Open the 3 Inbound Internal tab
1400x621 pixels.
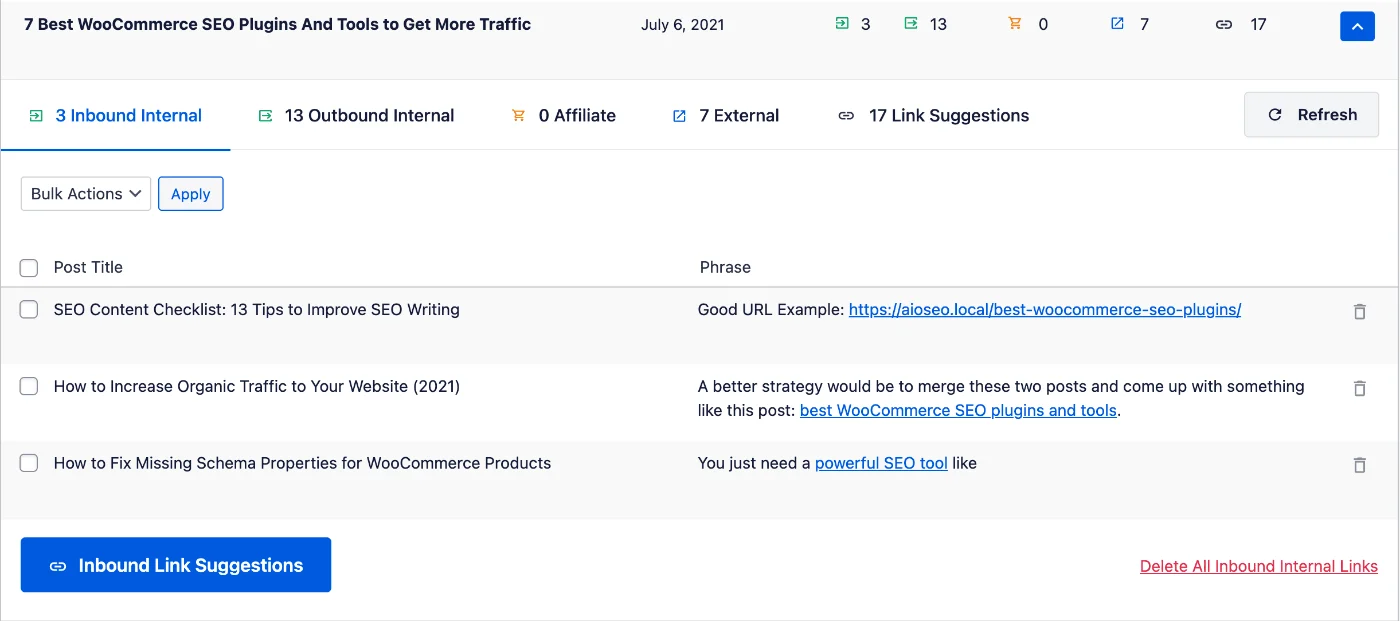(x=116, y=116)
